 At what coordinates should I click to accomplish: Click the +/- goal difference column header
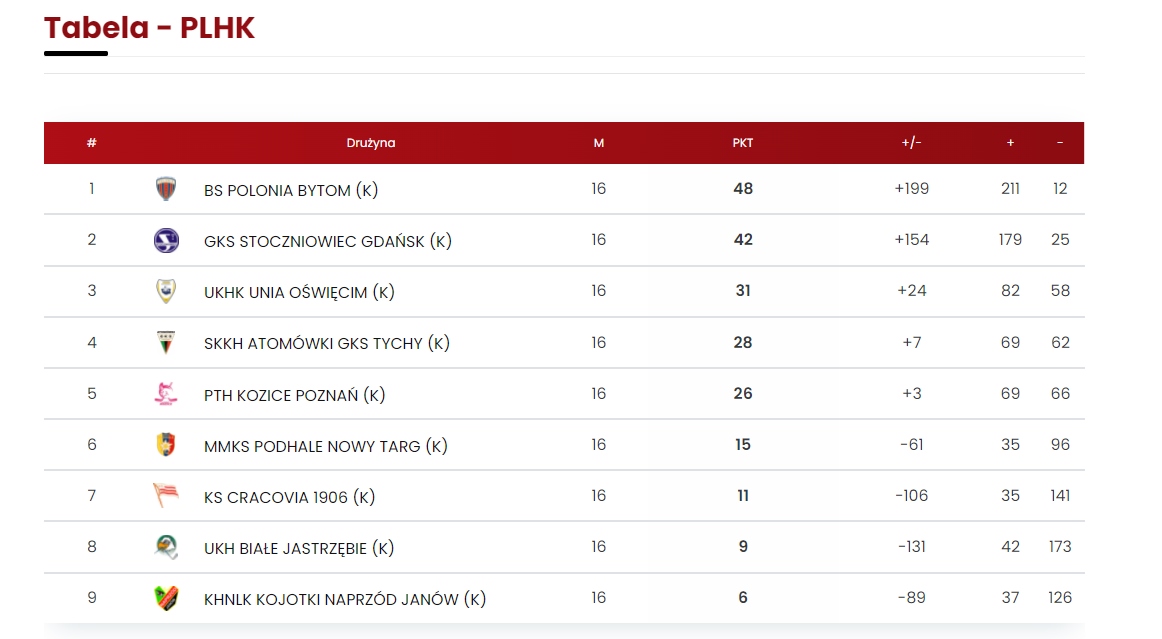click(911, 143)
